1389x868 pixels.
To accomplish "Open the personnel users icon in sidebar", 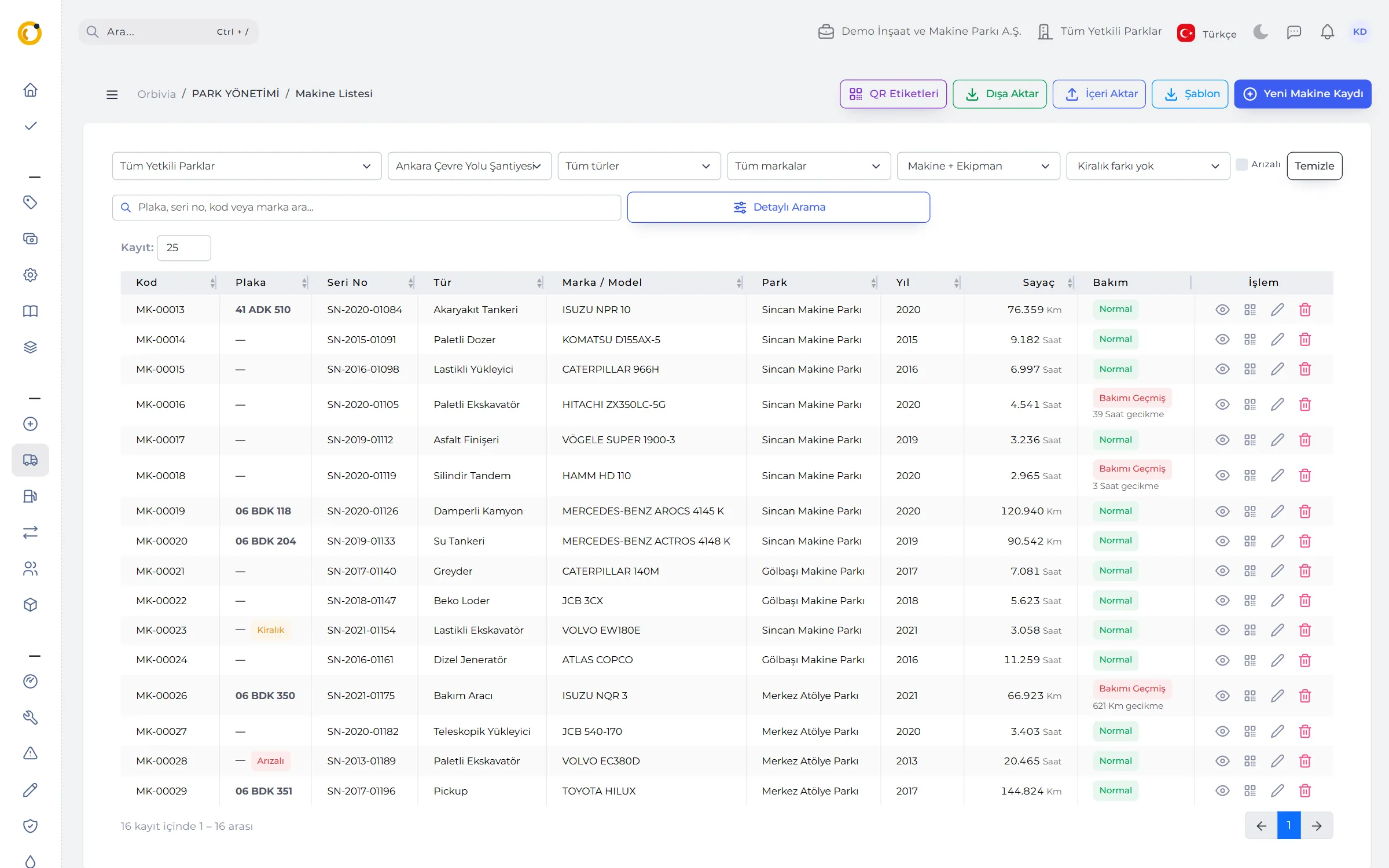I will click(x=30, y=569).
